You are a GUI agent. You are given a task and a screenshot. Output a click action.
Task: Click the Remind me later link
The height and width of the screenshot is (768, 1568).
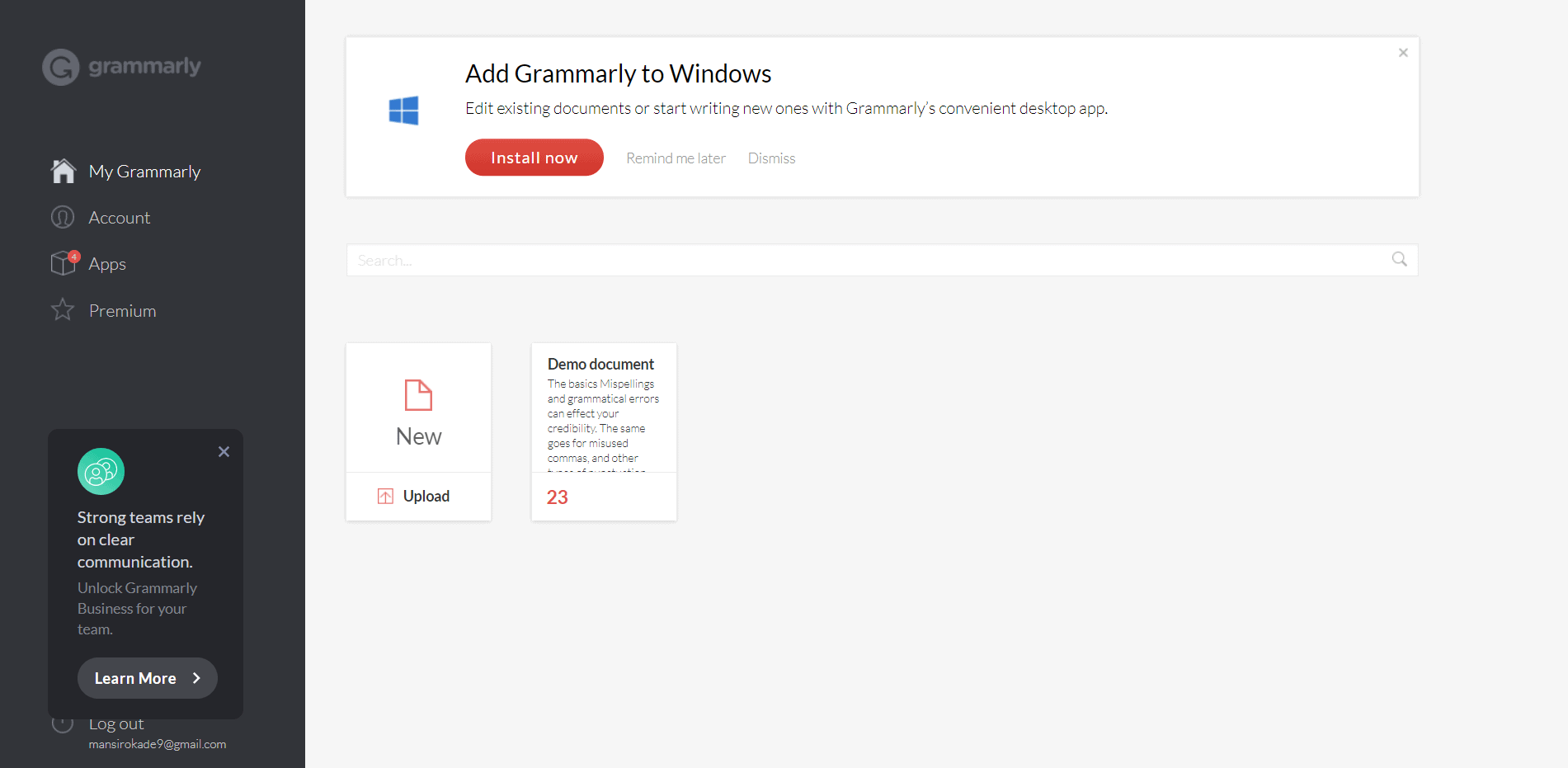click(676, 158)
